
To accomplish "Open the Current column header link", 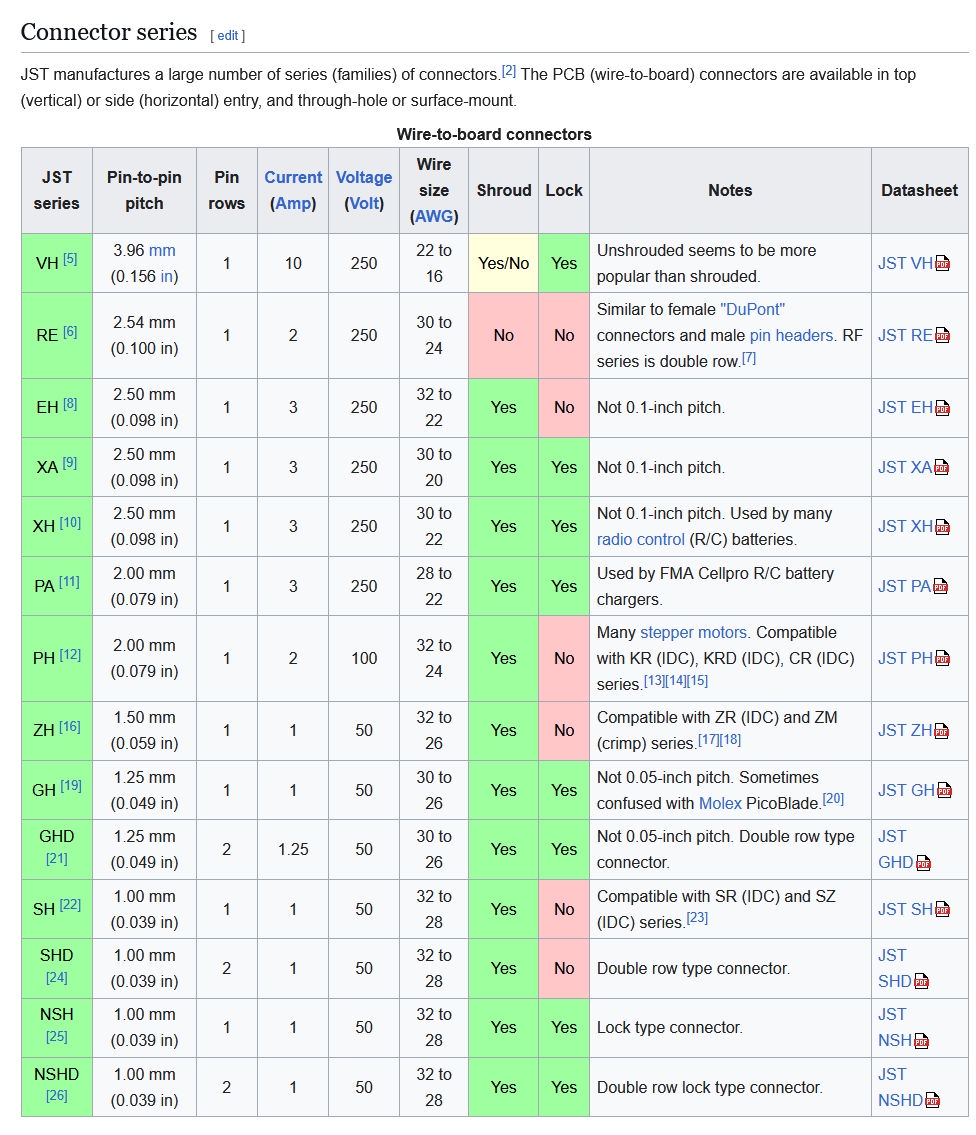I will click(x=293, y=177).
